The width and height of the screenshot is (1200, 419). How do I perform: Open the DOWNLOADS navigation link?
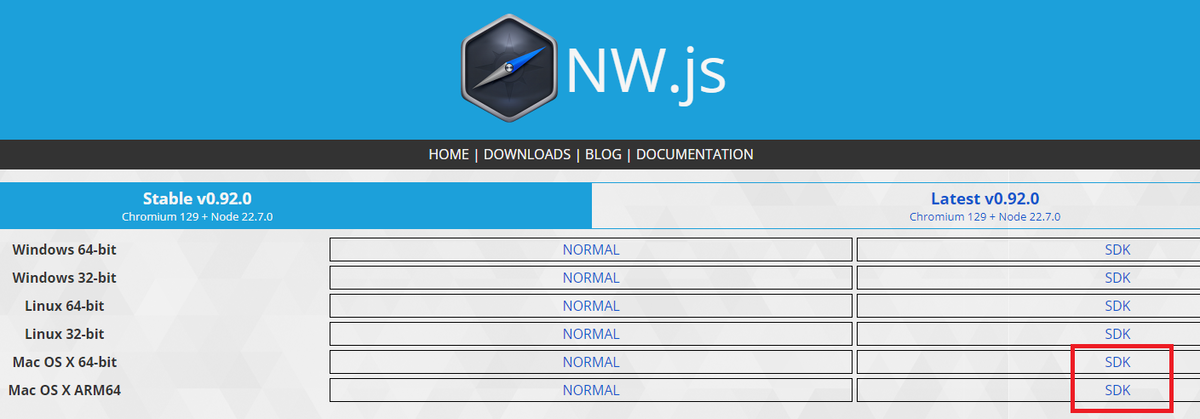click(527, 155)
